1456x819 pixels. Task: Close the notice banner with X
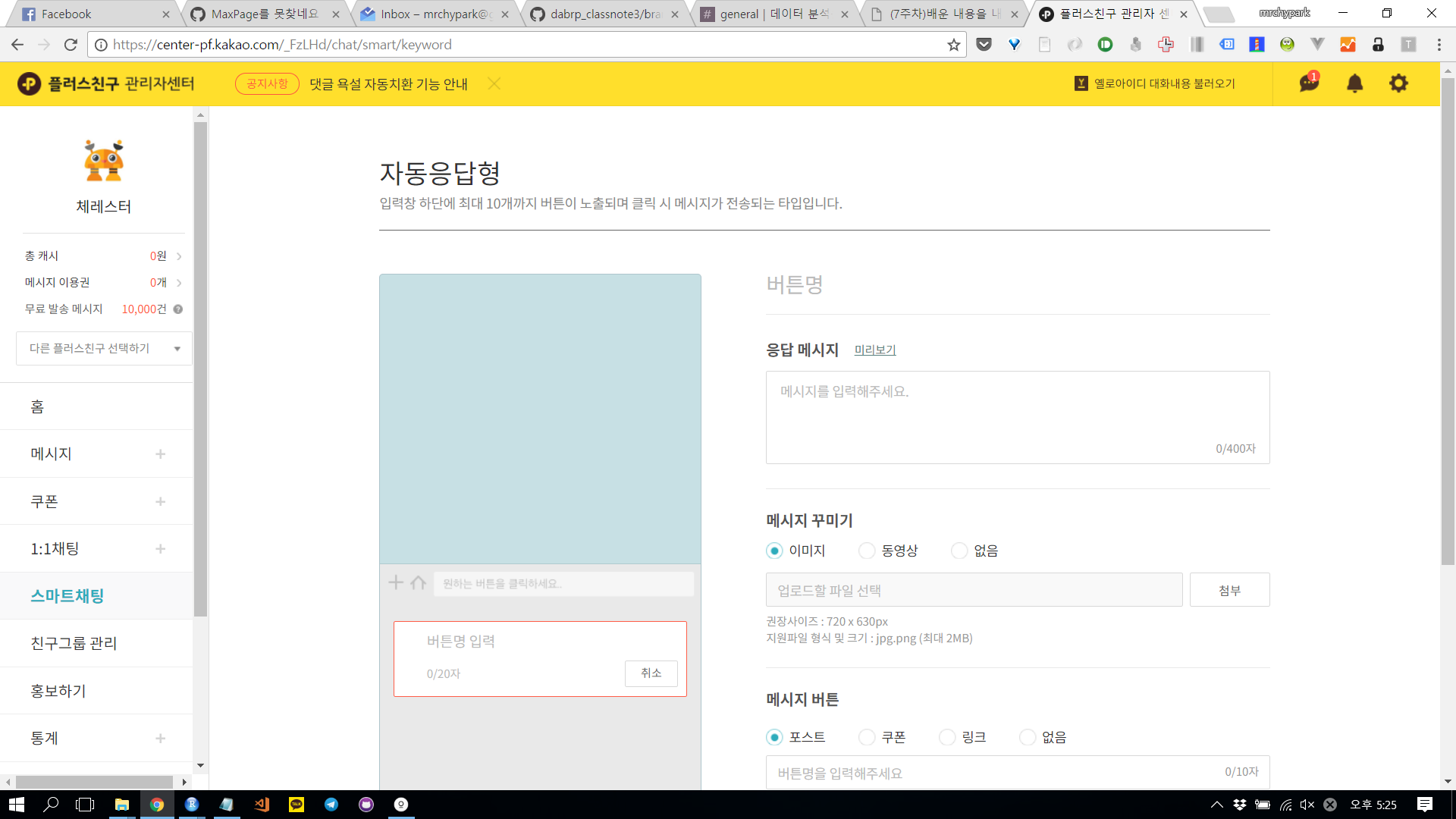pos(494,83)
